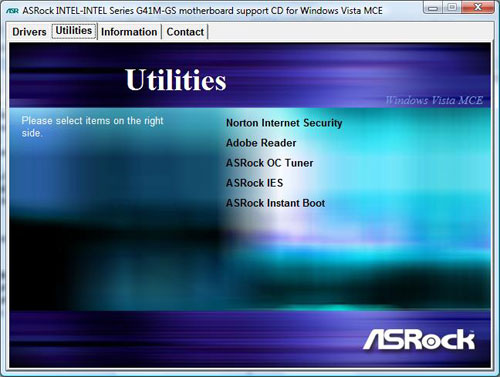Click the ASRock icon in title bar
The image size is (500, 377).
[12, 11]
